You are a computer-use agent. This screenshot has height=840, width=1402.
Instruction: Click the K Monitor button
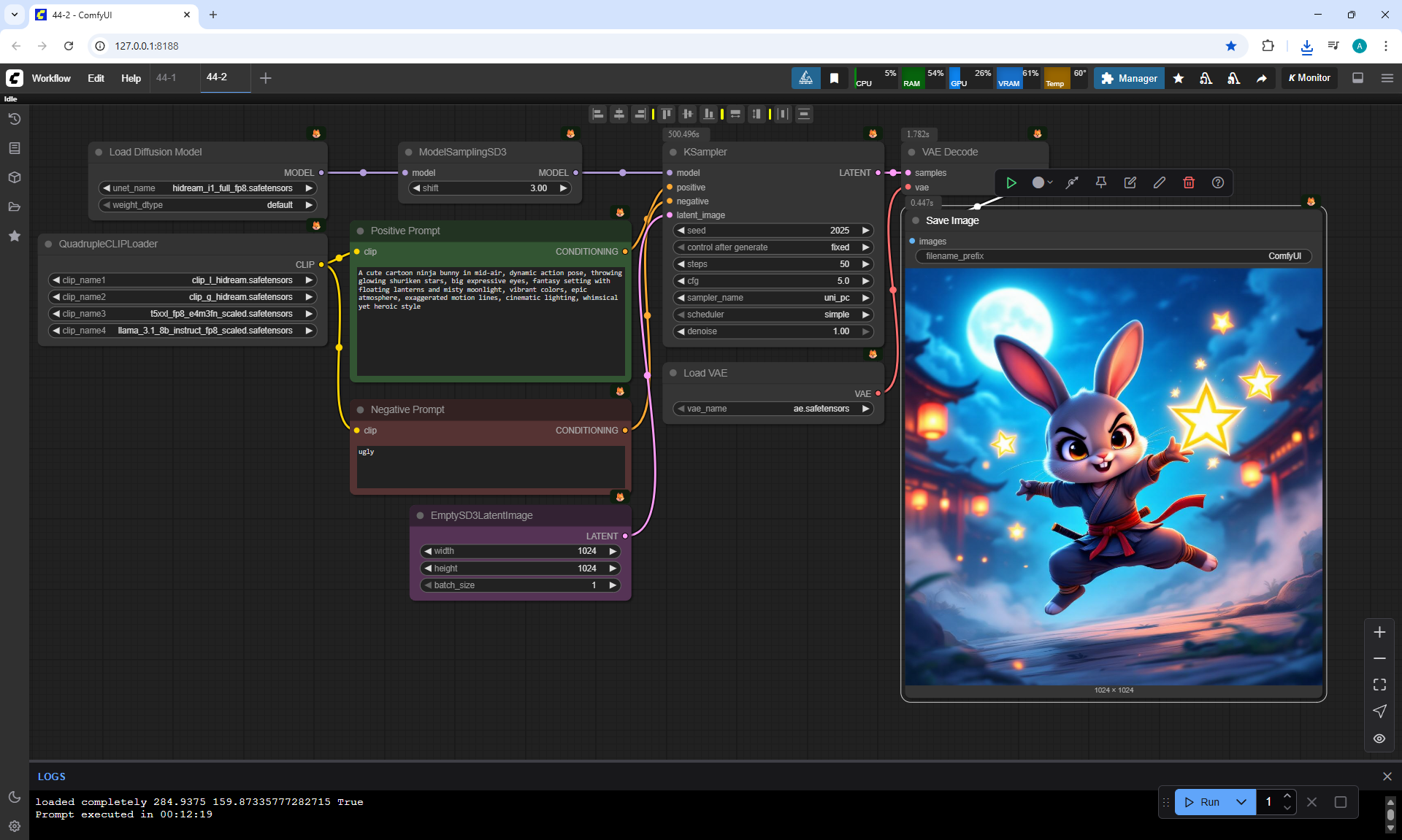point(1309,78)
